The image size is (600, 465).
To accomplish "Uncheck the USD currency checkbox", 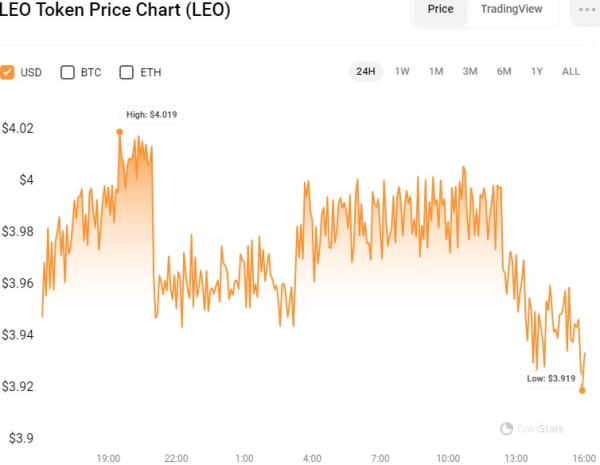I will (x=7, y=72).
